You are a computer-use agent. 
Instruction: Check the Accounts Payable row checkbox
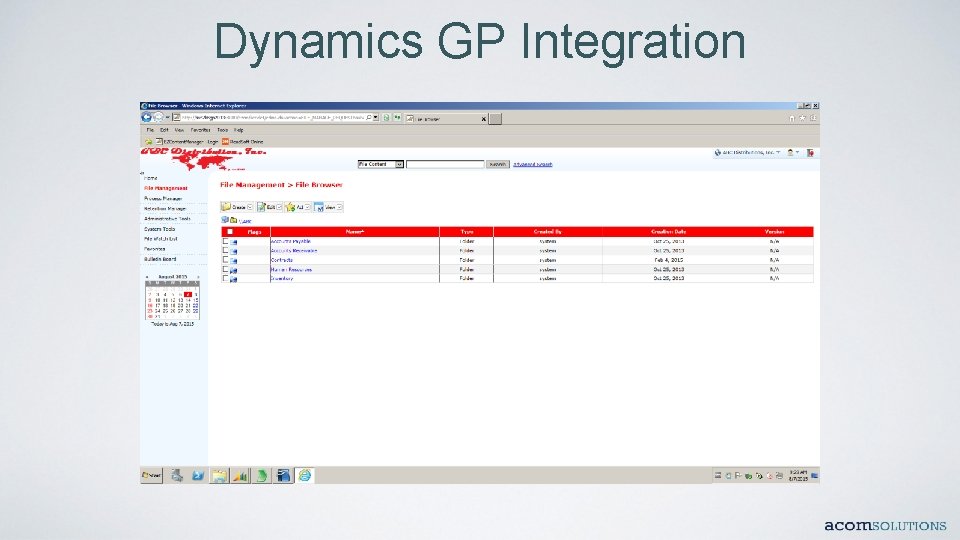pos(225,241)
